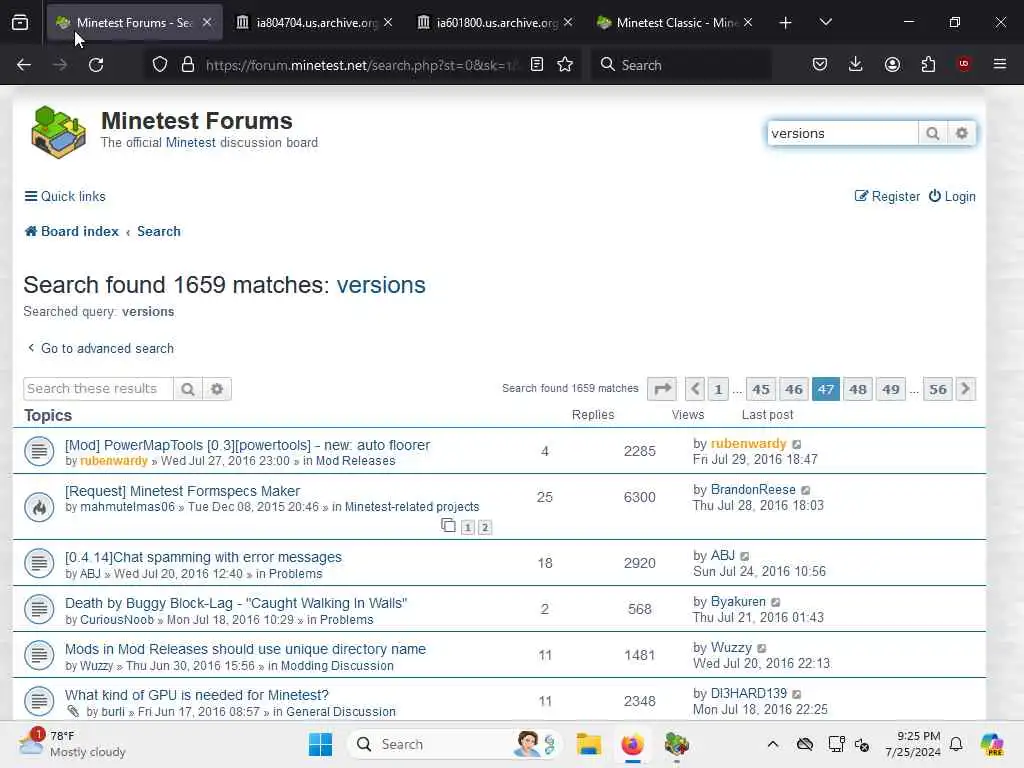Open PowerMapTools powertools topic

point(247,445)
